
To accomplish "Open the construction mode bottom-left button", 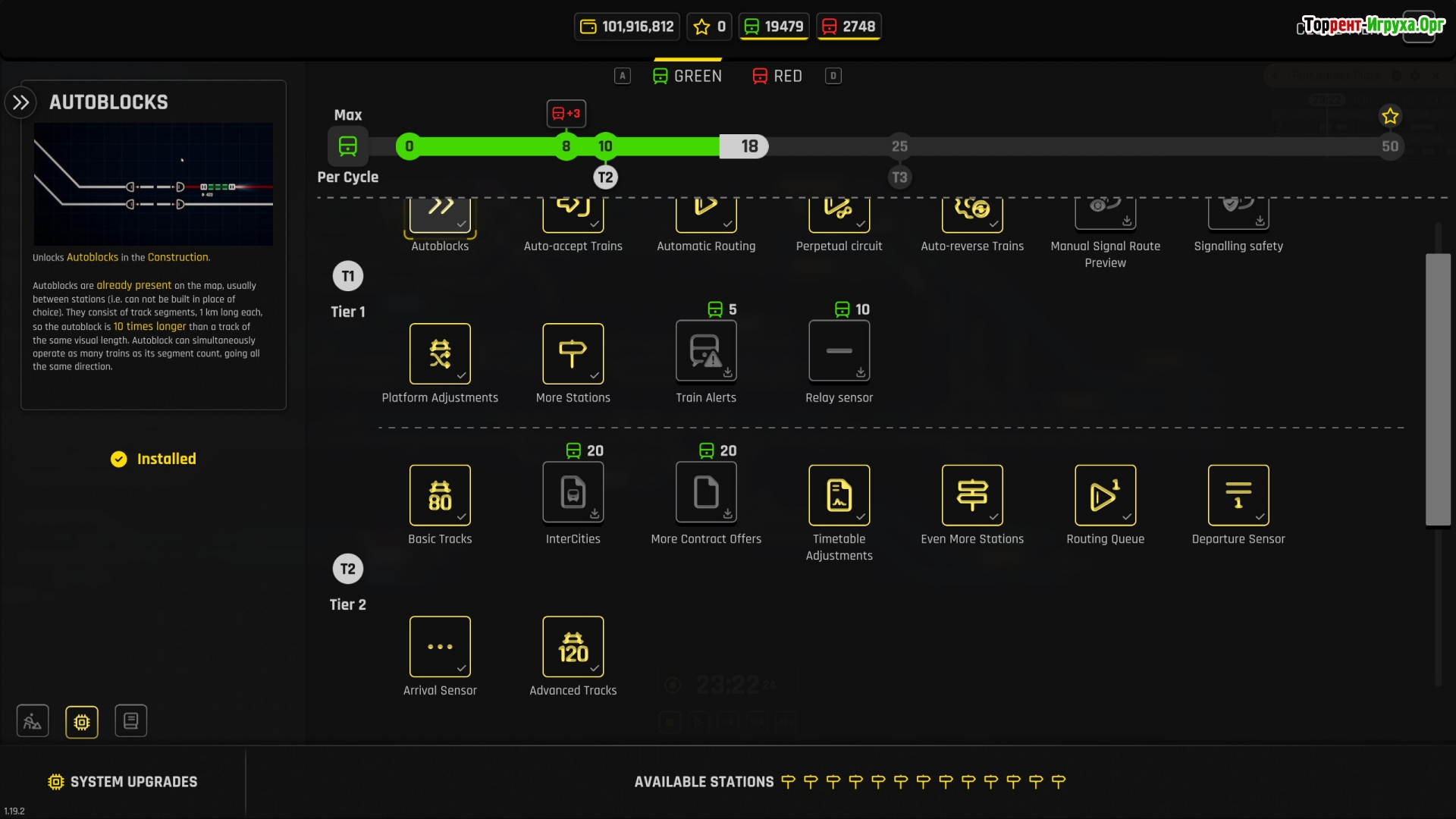I will (x=33, y=721).
